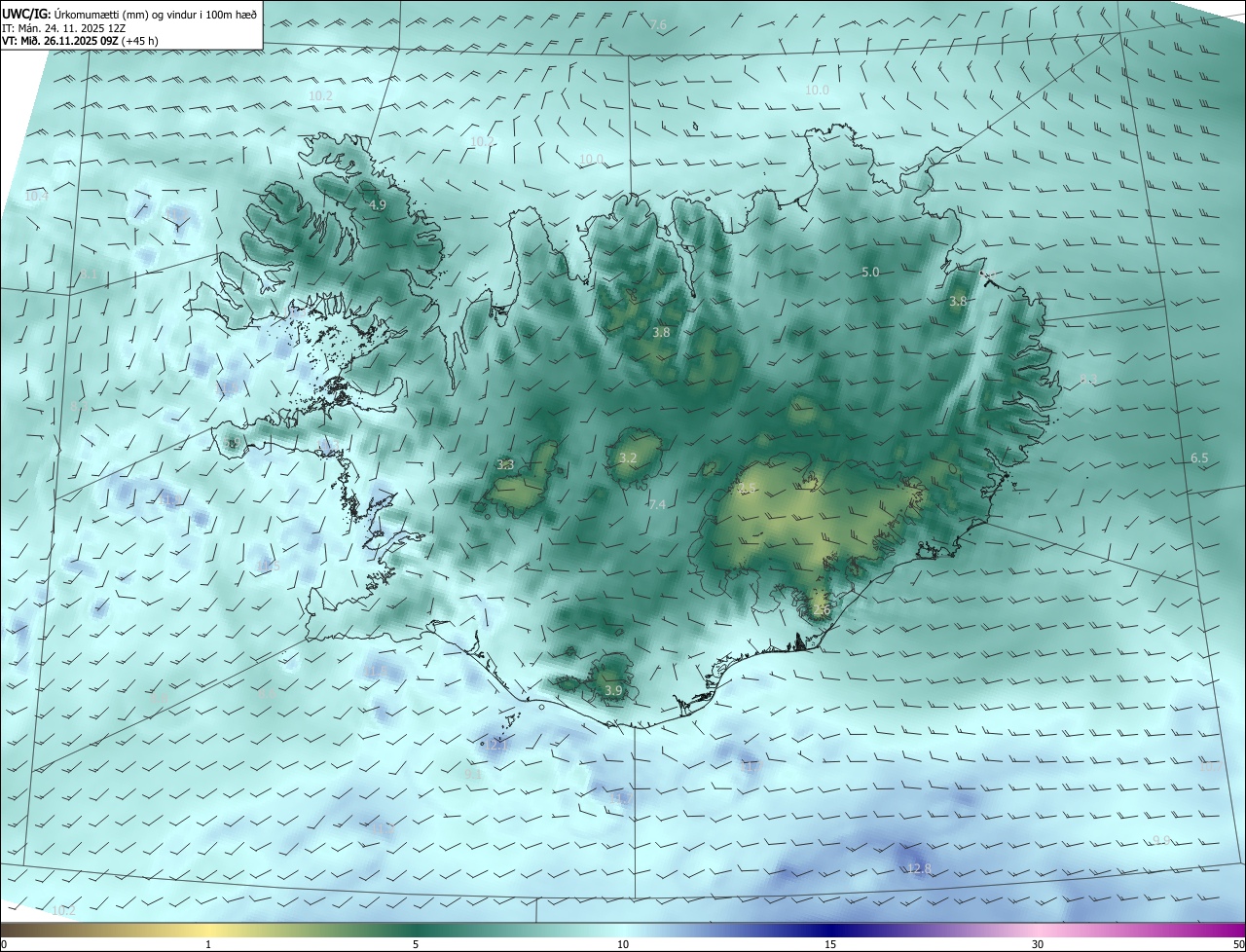Screen dimensions: 1246x952
Task: Click the 30 tick on the color scale
Action: click(1038, 944)
